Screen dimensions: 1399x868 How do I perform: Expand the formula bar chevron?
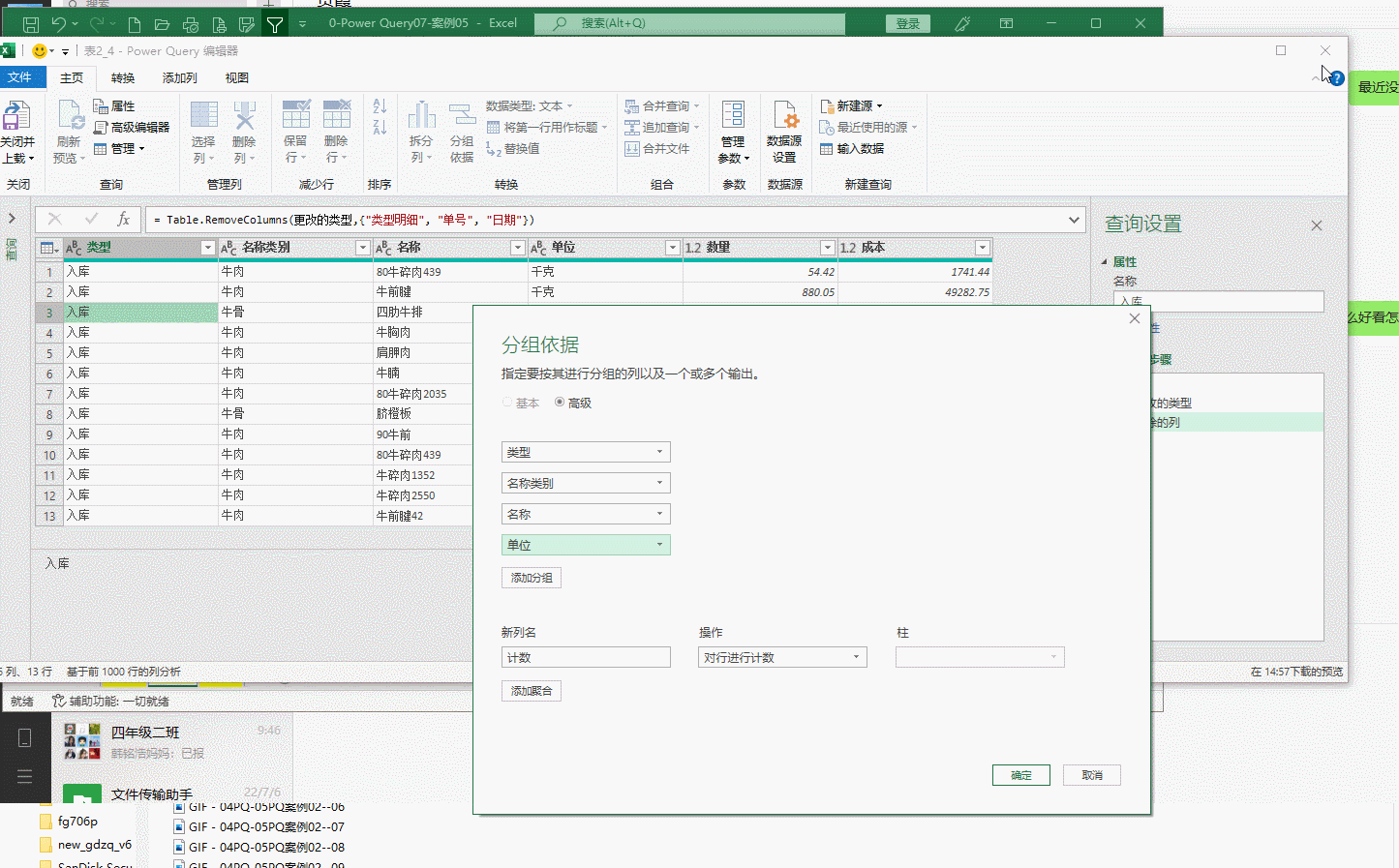tap(1074, 220)
